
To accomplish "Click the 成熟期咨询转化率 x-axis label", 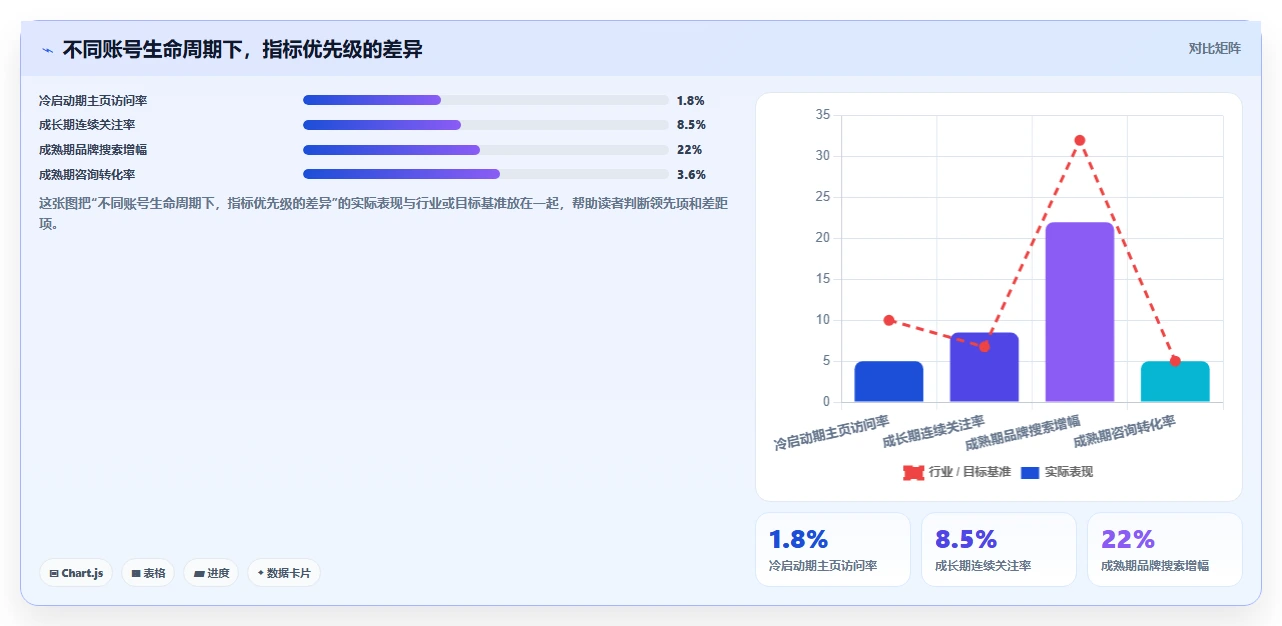I will pyautogui.click(x=1125, y=431).
